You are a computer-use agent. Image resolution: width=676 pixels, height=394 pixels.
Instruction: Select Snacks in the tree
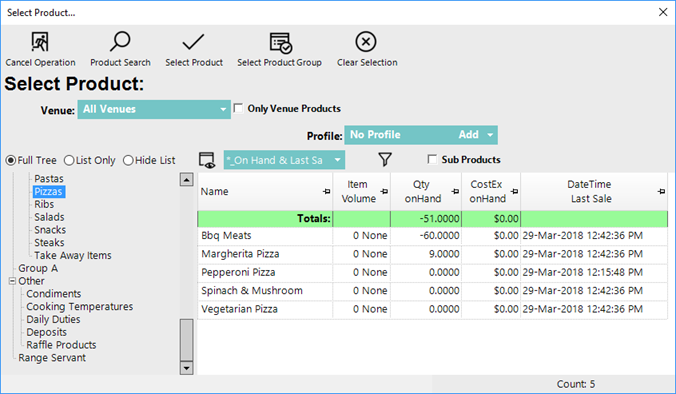50,230
